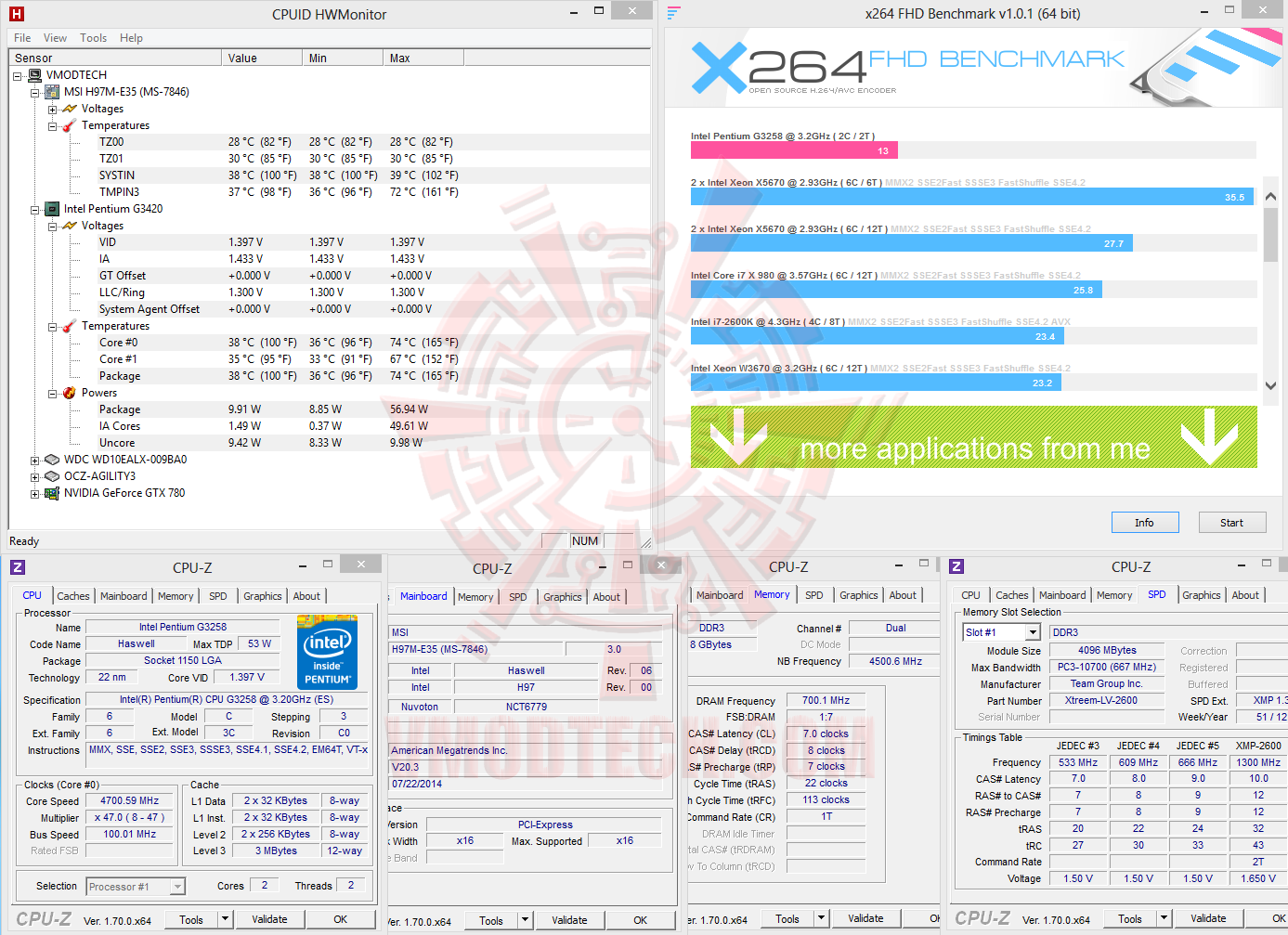The image size is (1288, 935).
Task: Click the processor Name field showing Intel Pentium G3258
Action: (183, 628)
